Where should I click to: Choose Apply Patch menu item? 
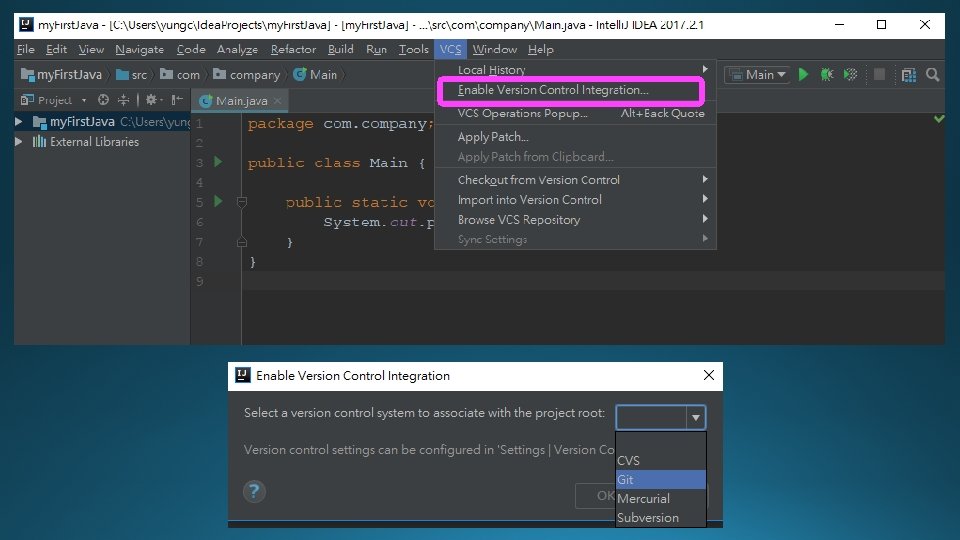tap(576, 137)
